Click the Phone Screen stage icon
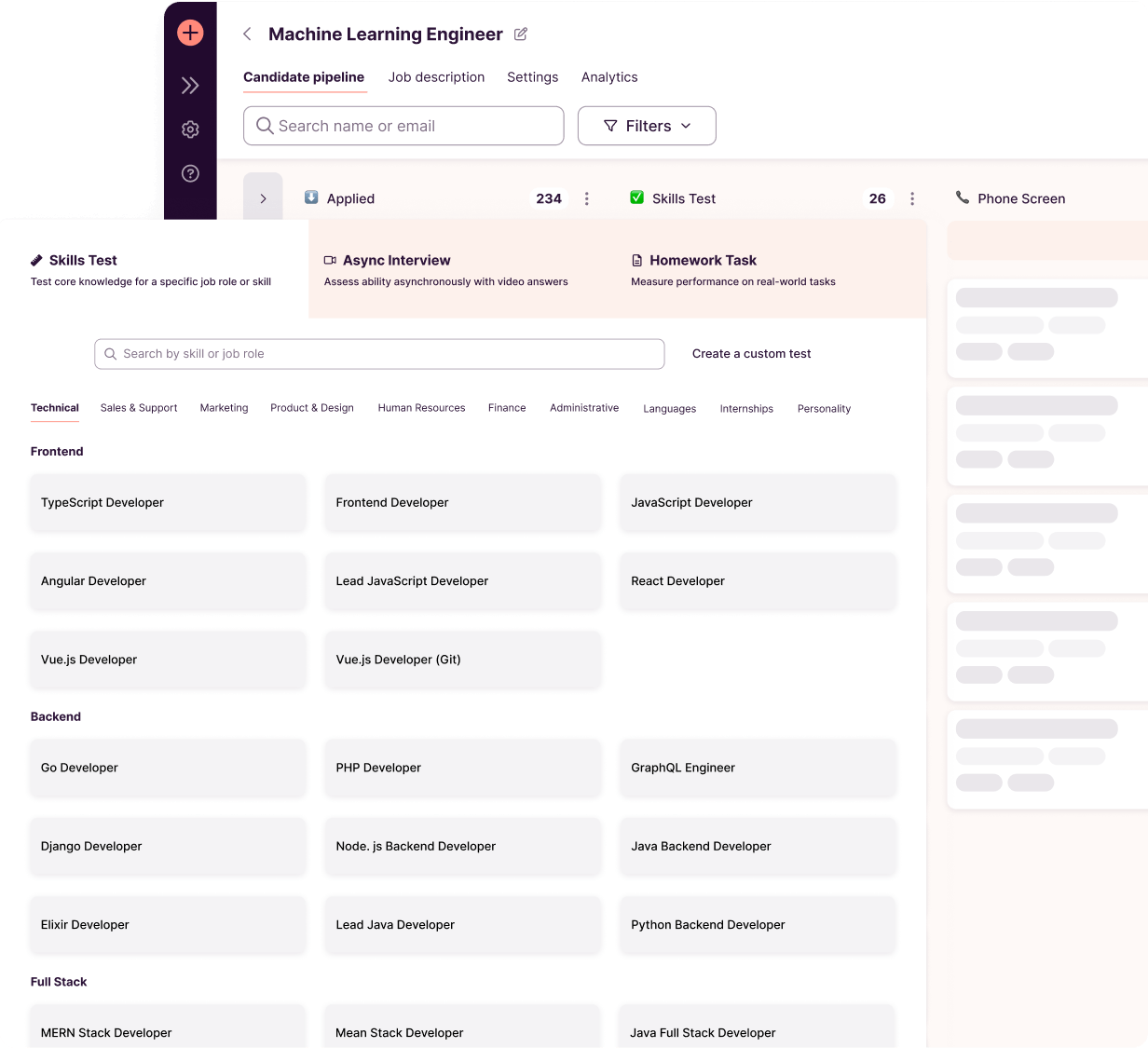The image size is (1148, 1048). 963,197
